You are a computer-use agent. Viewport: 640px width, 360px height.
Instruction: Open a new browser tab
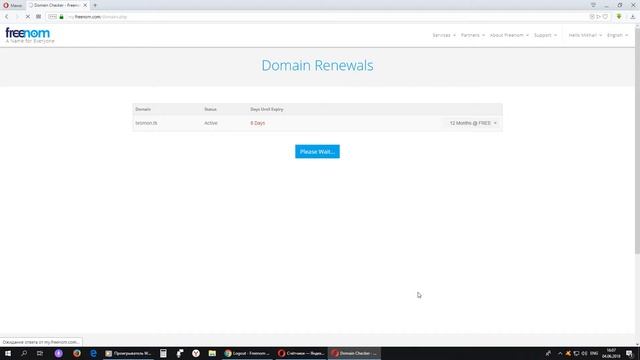tap(95, 5)
